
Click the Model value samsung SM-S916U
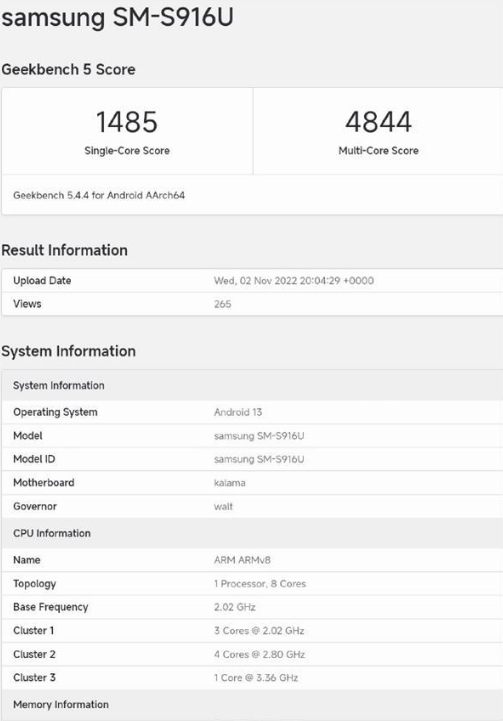[259, 435]
